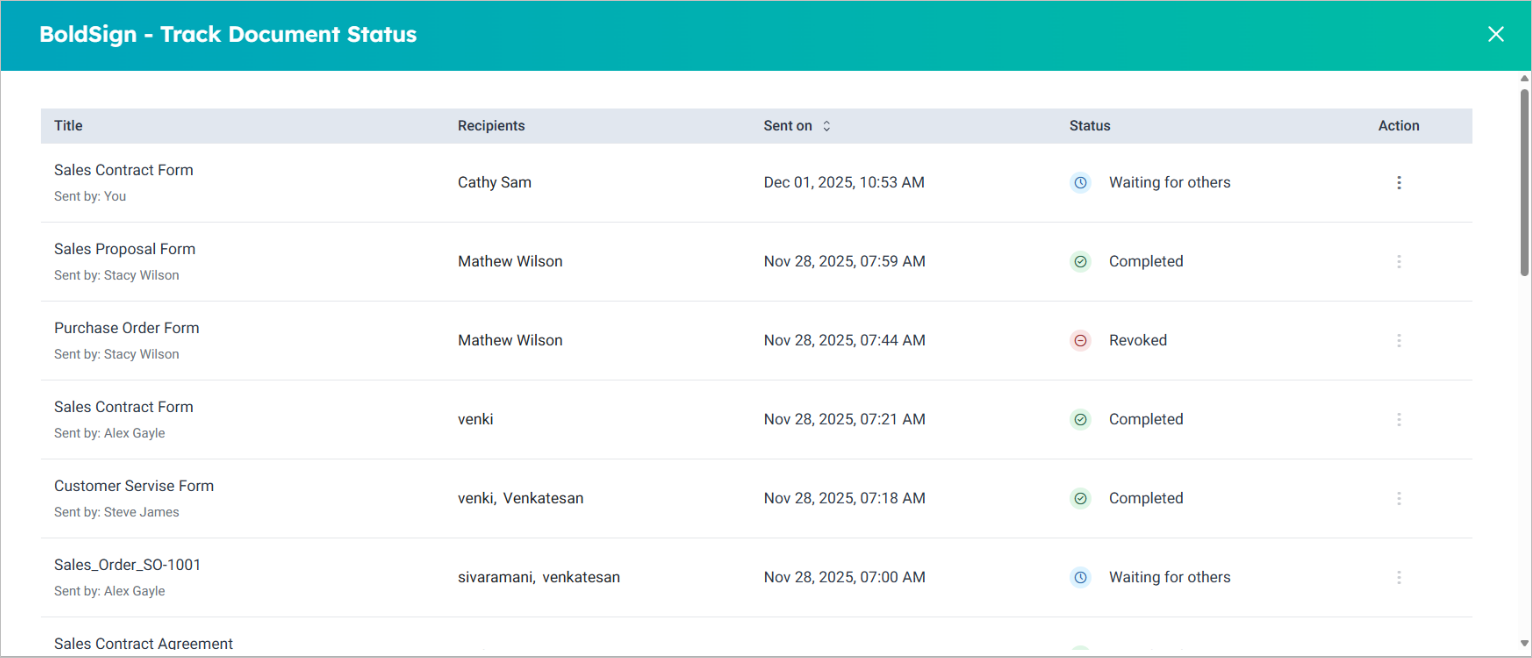Click the Recipients column header

click(x=491, y=126)
